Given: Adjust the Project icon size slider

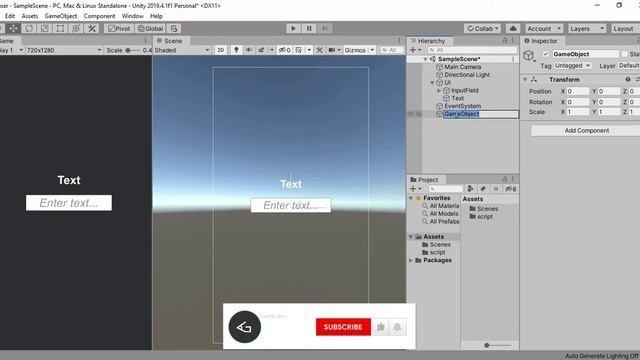Looking at the screenshot, I should [x=497, y=345].
